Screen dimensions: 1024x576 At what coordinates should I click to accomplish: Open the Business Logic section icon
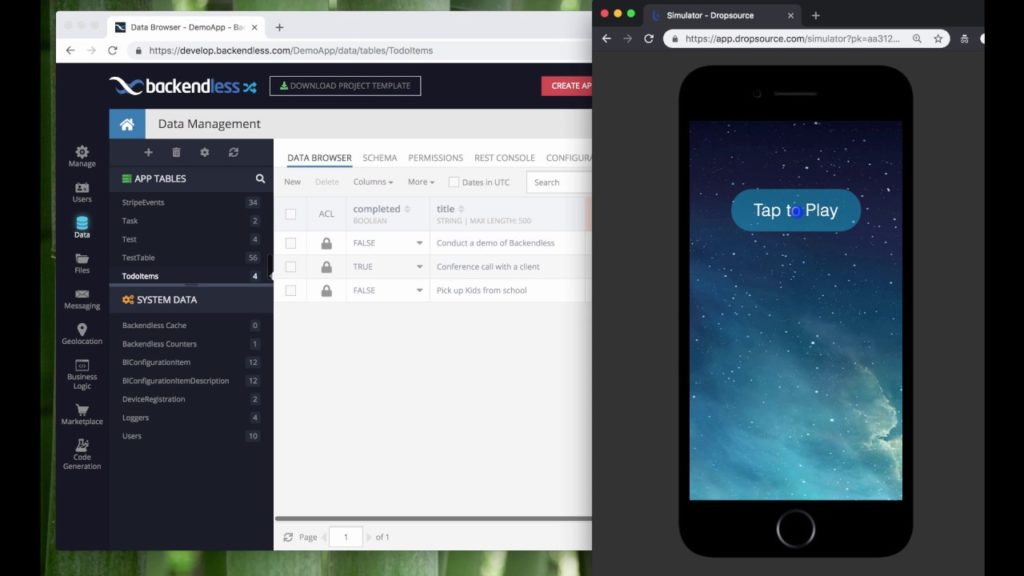[82, 374]
